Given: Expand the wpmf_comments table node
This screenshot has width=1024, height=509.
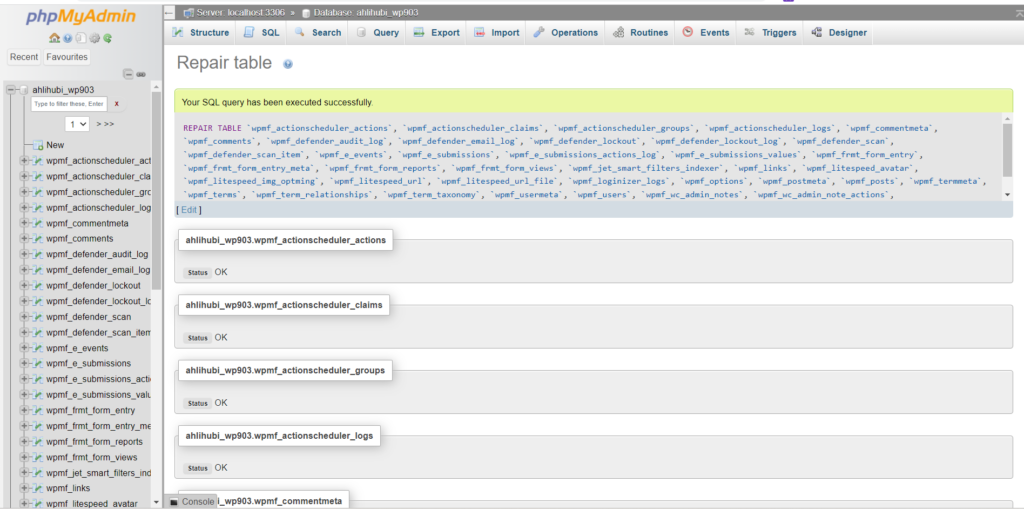Looking at the screenshot, I should (x=24, y=238).
